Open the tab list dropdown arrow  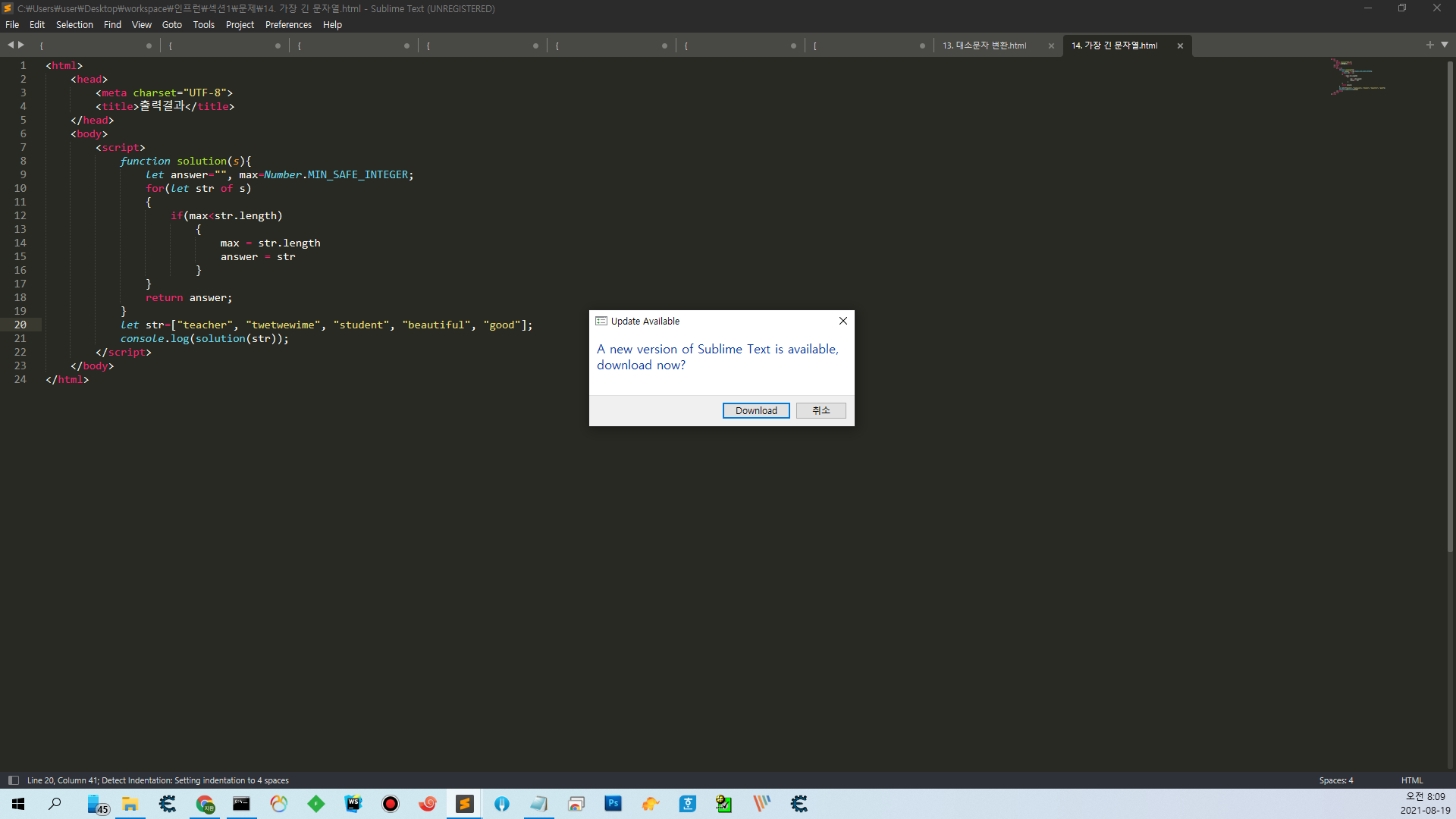1445,45
